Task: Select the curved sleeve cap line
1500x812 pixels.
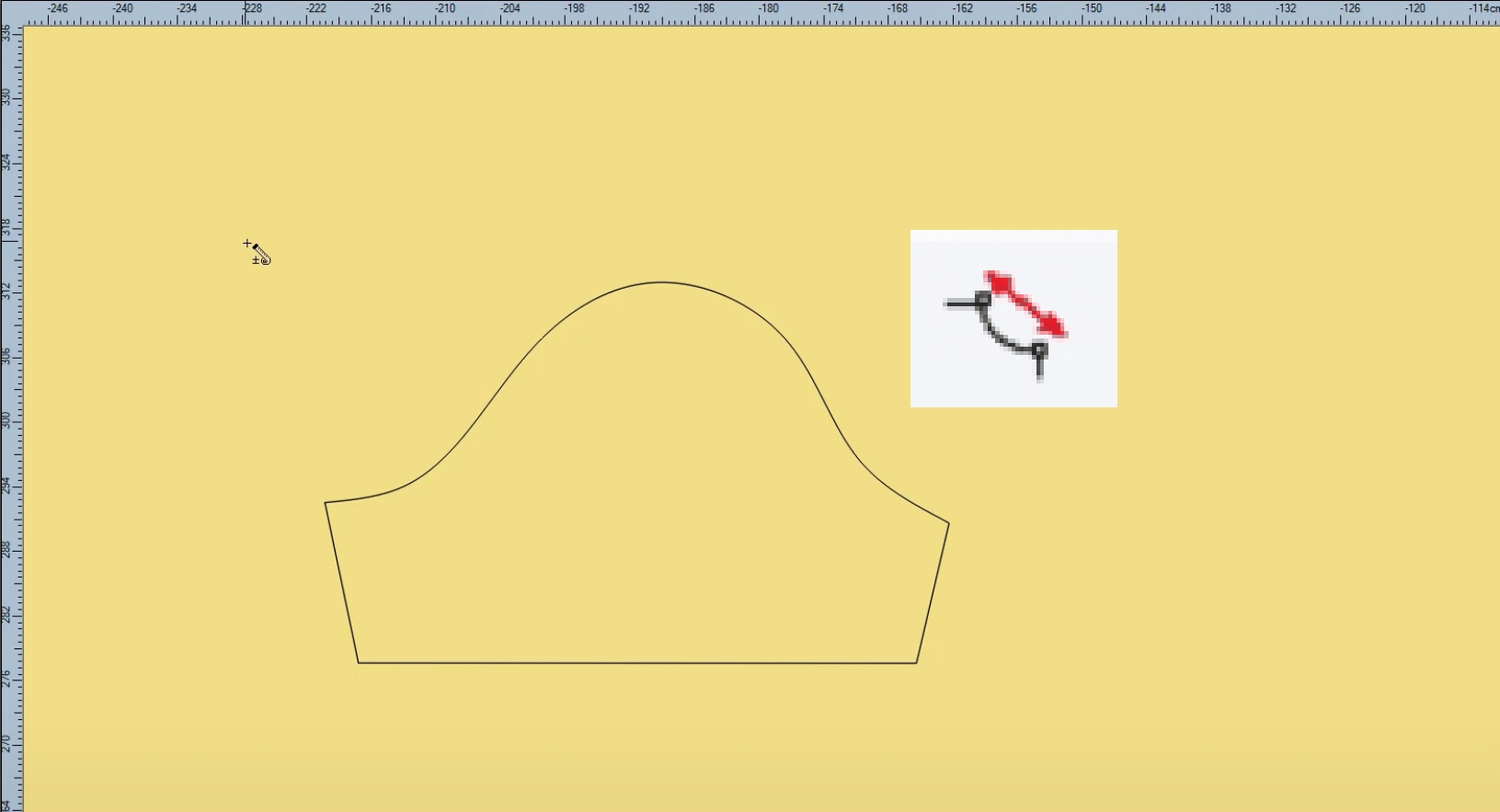Action: coord(661,282)
